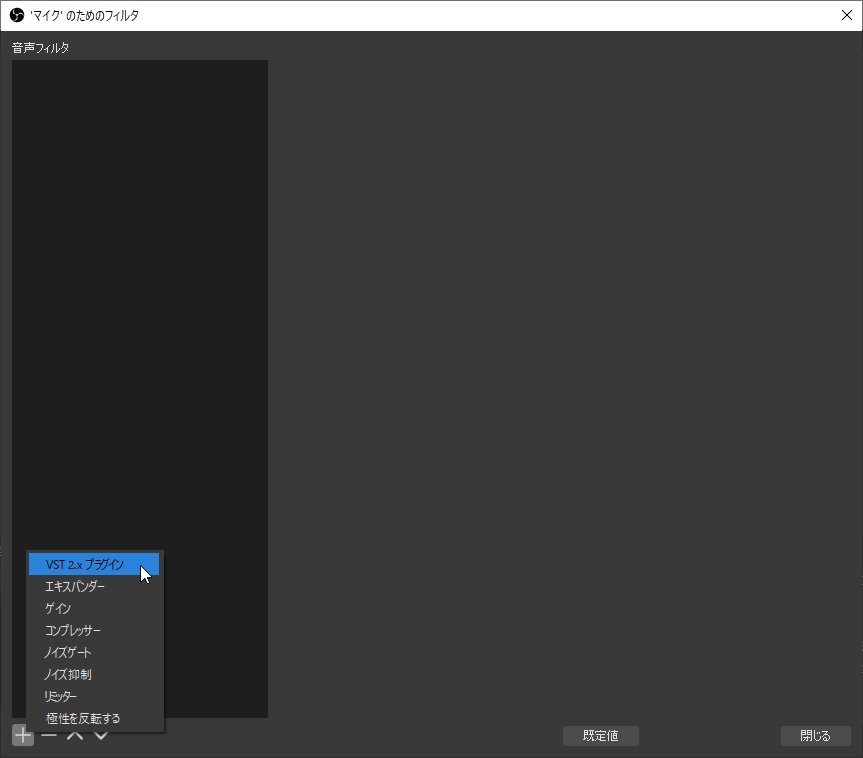This screenshot has width=863, height=758.
Task: Close the filter window with X
Action: click(x=847, y=15)
